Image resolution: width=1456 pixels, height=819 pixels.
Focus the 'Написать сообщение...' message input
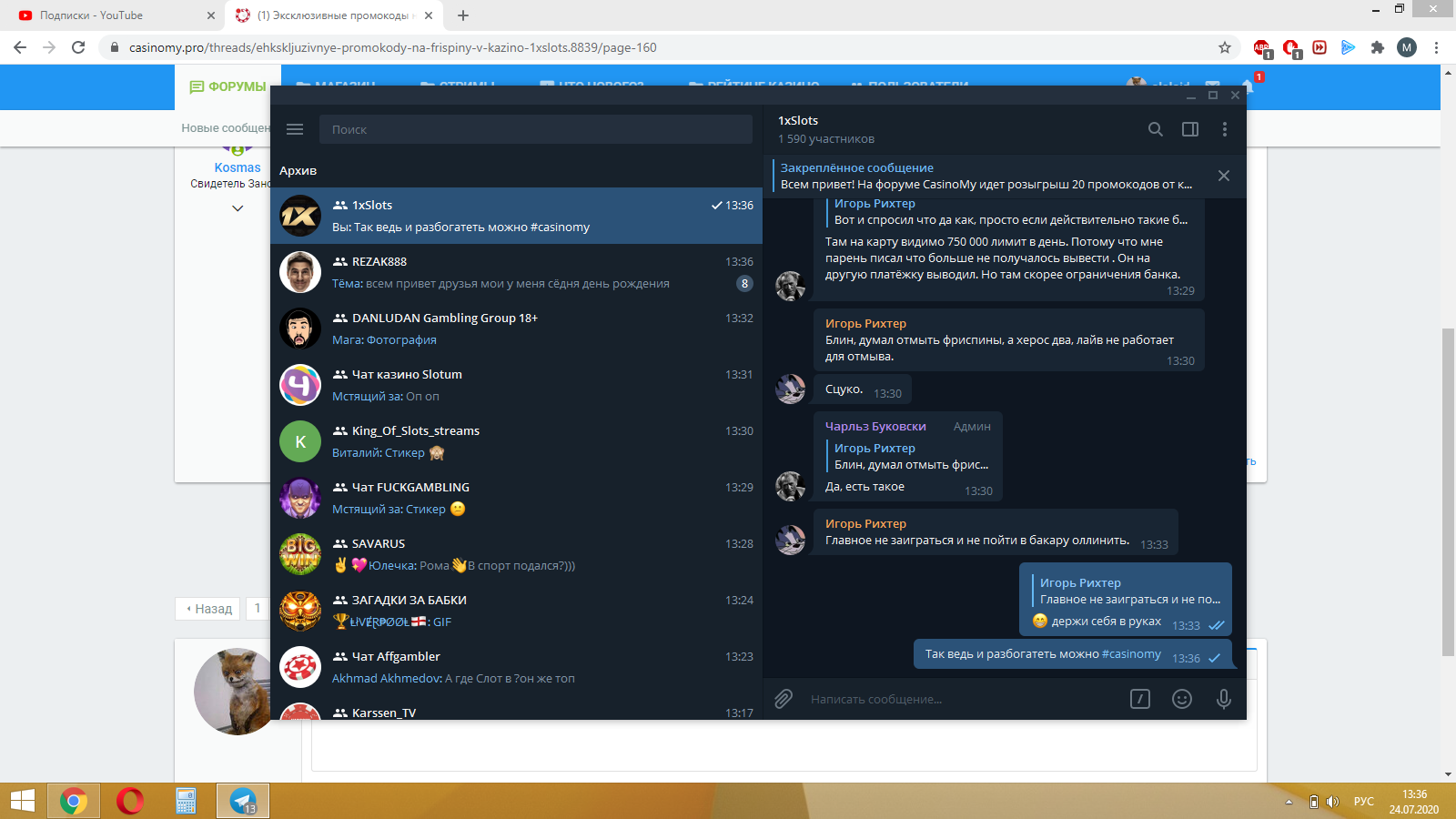(965, 699)
